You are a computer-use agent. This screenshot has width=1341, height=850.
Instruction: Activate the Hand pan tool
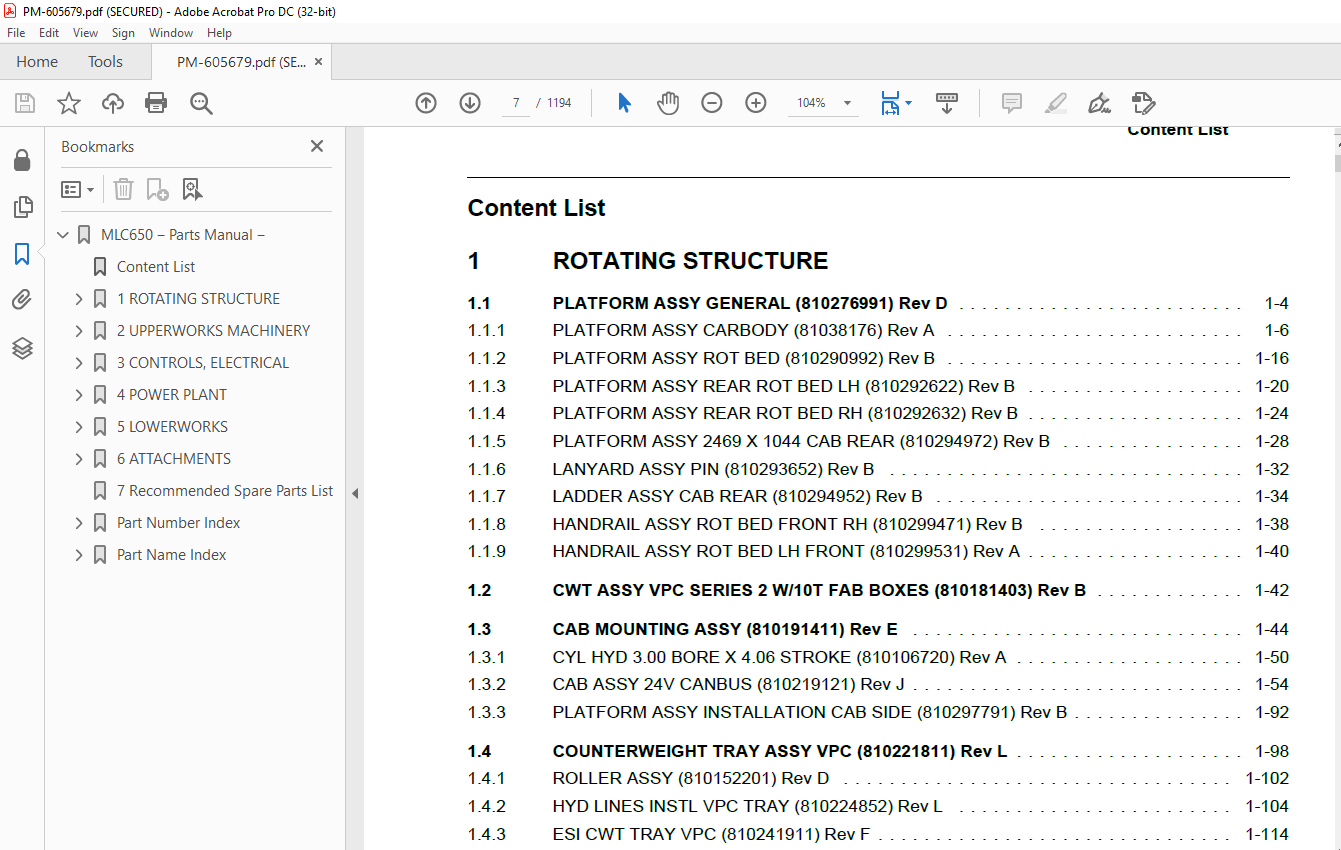668,103
